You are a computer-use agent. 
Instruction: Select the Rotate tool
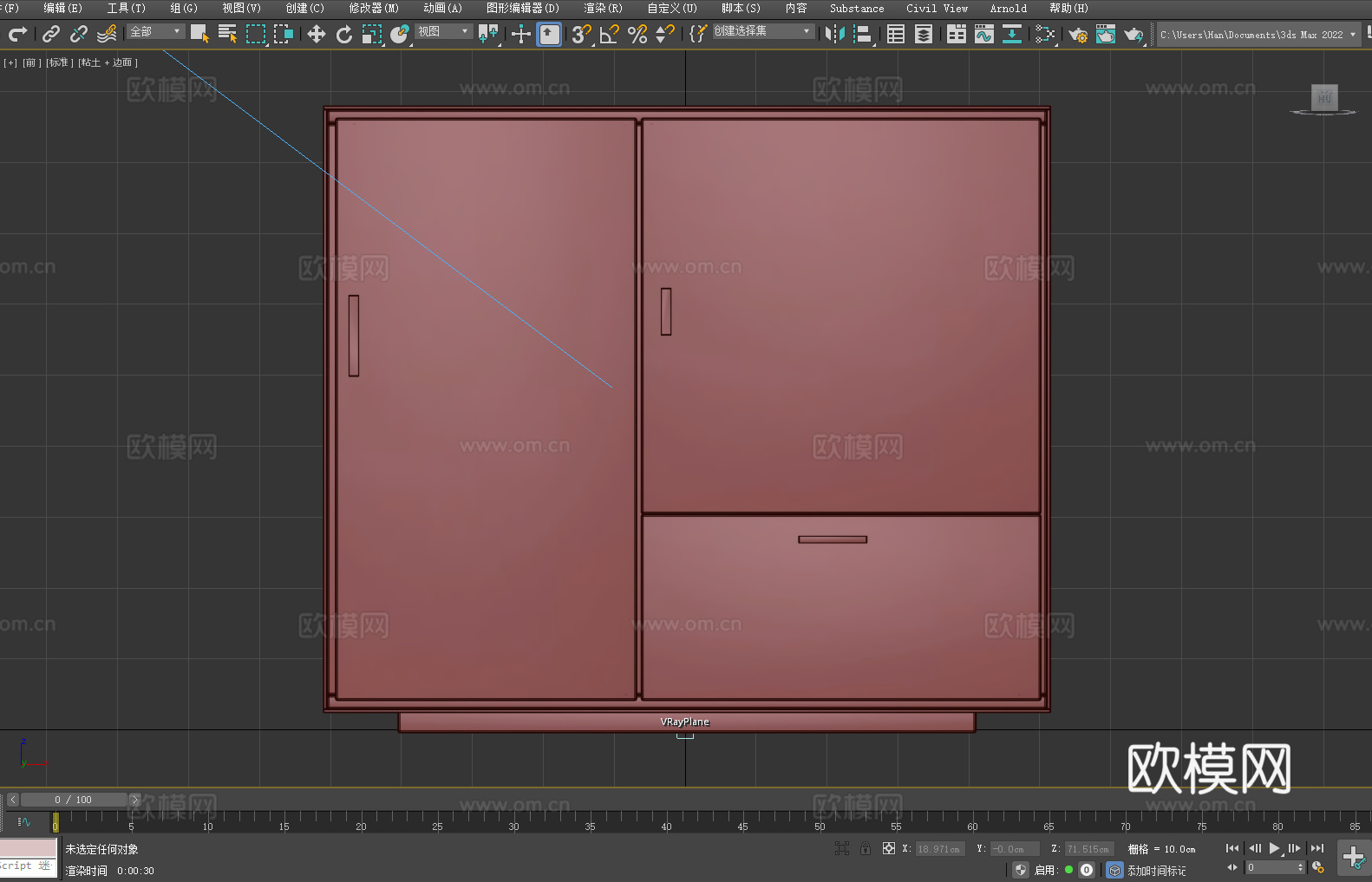344,34
